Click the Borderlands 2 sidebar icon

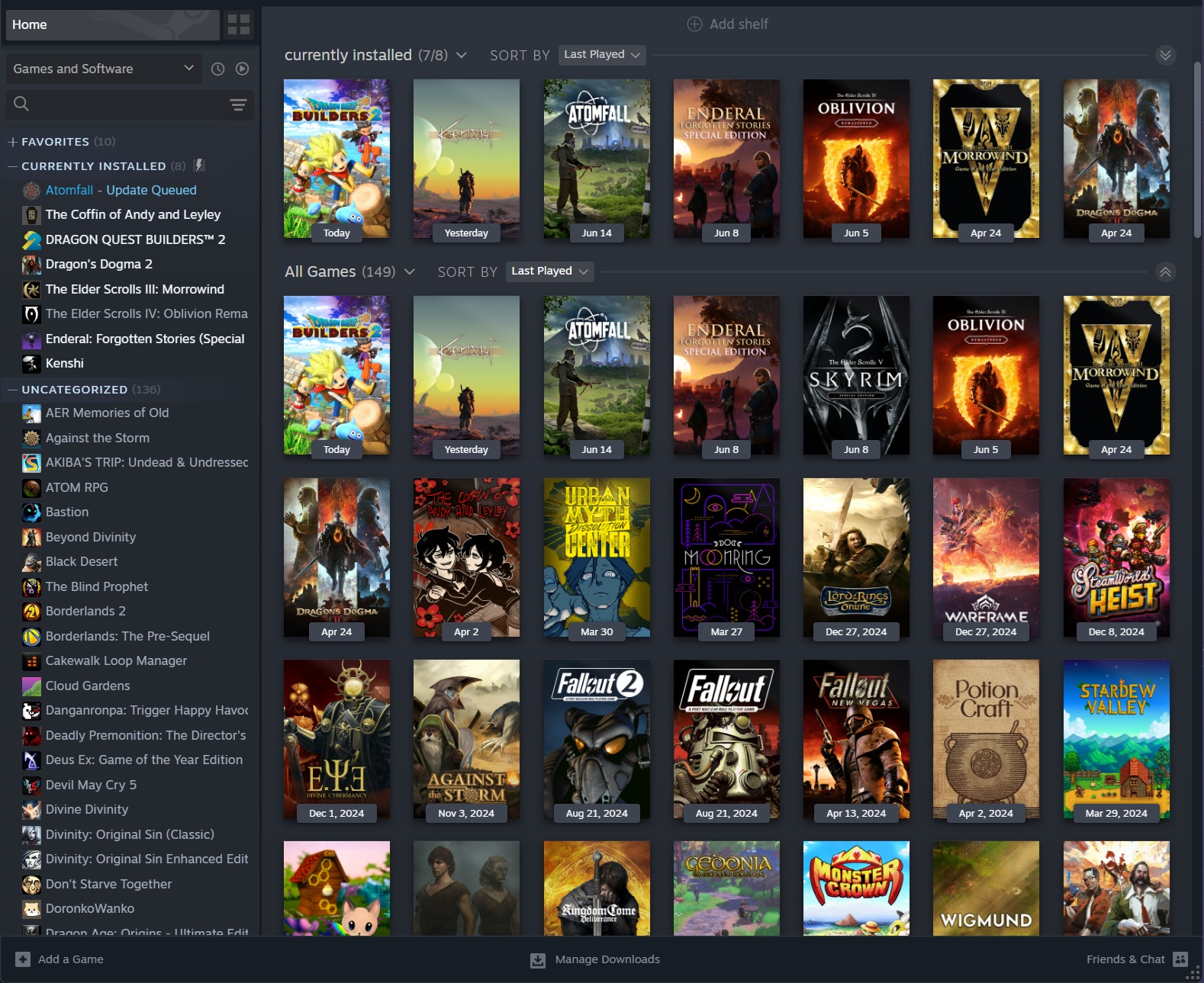tap(31, 612)
